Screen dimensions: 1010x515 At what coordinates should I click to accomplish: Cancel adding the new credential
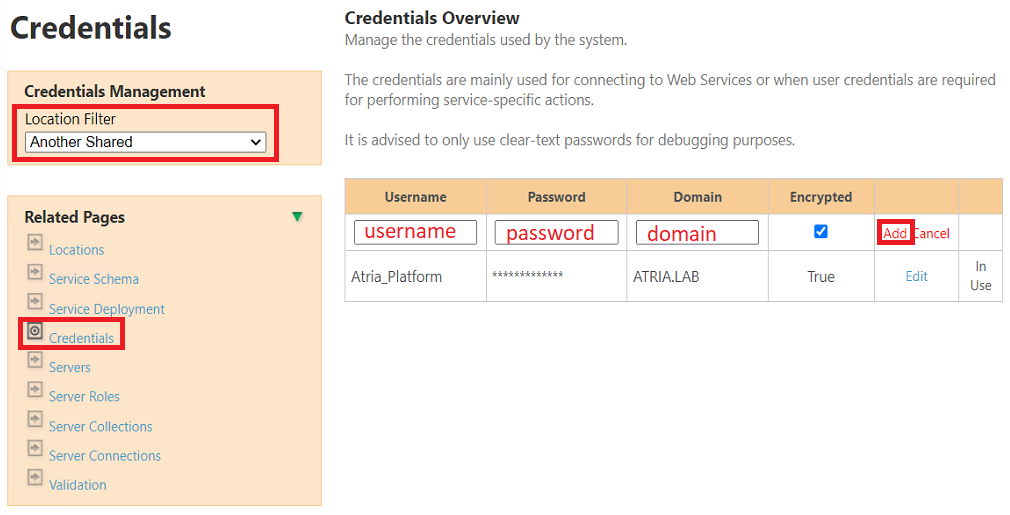click(931, 233)
